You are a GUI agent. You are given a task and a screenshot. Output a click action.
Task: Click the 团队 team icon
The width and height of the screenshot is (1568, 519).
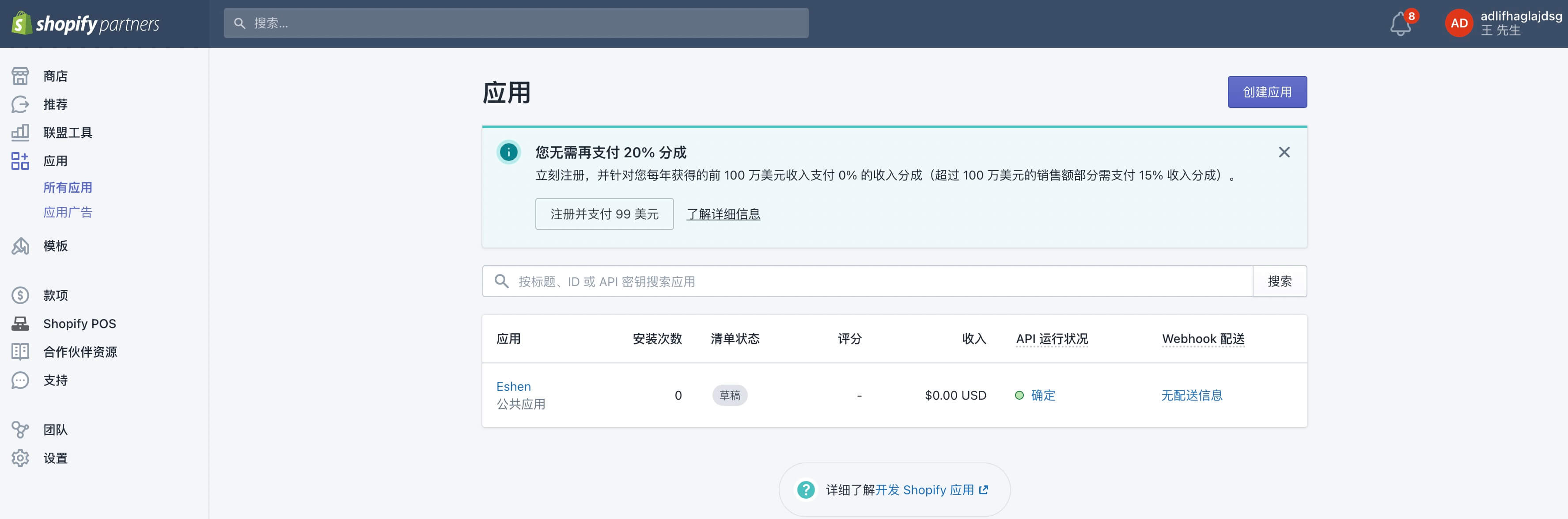click(20, 429)
